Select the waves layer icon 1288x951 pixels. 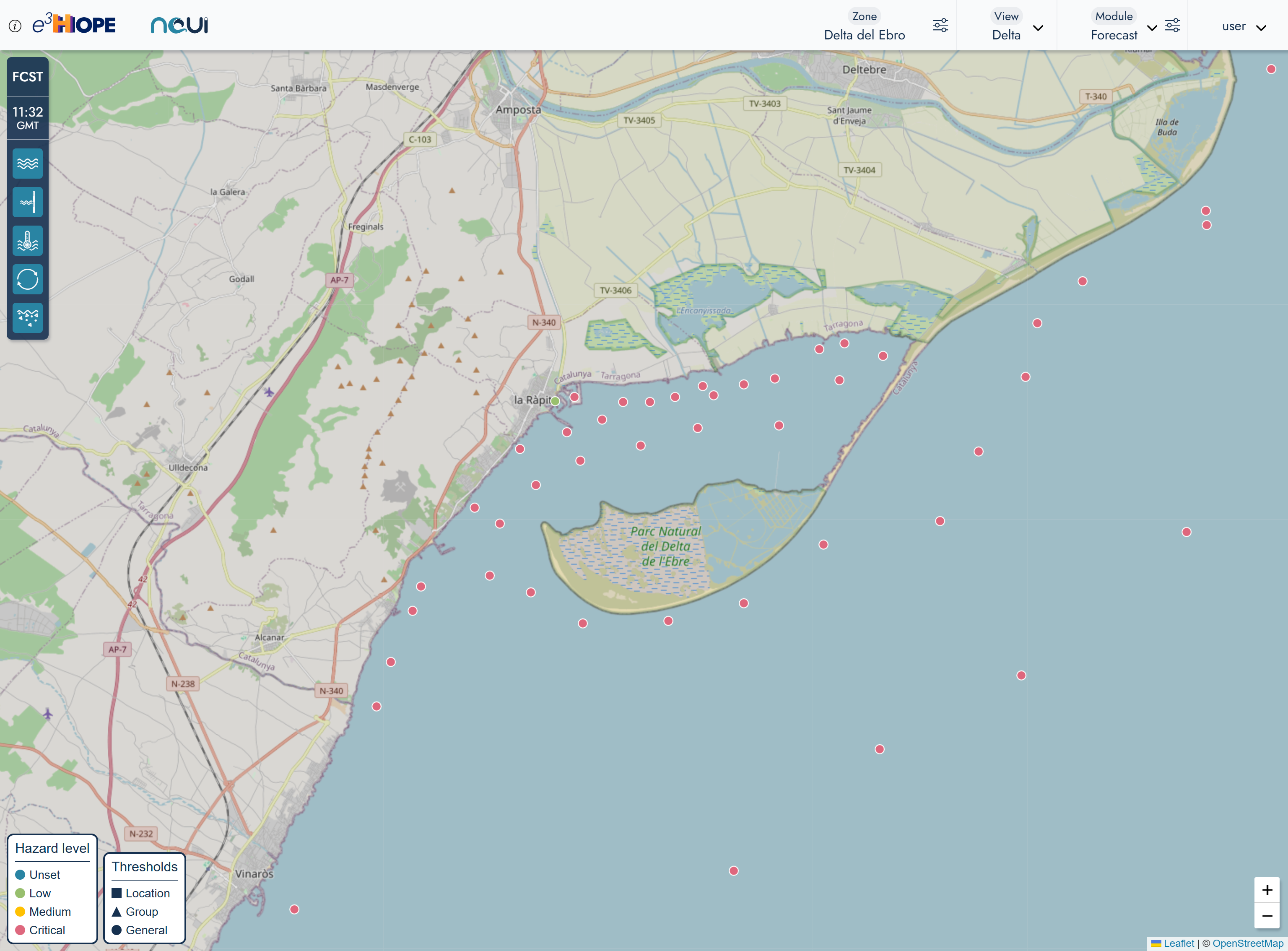pyautogui.click(x=28, y=164)
